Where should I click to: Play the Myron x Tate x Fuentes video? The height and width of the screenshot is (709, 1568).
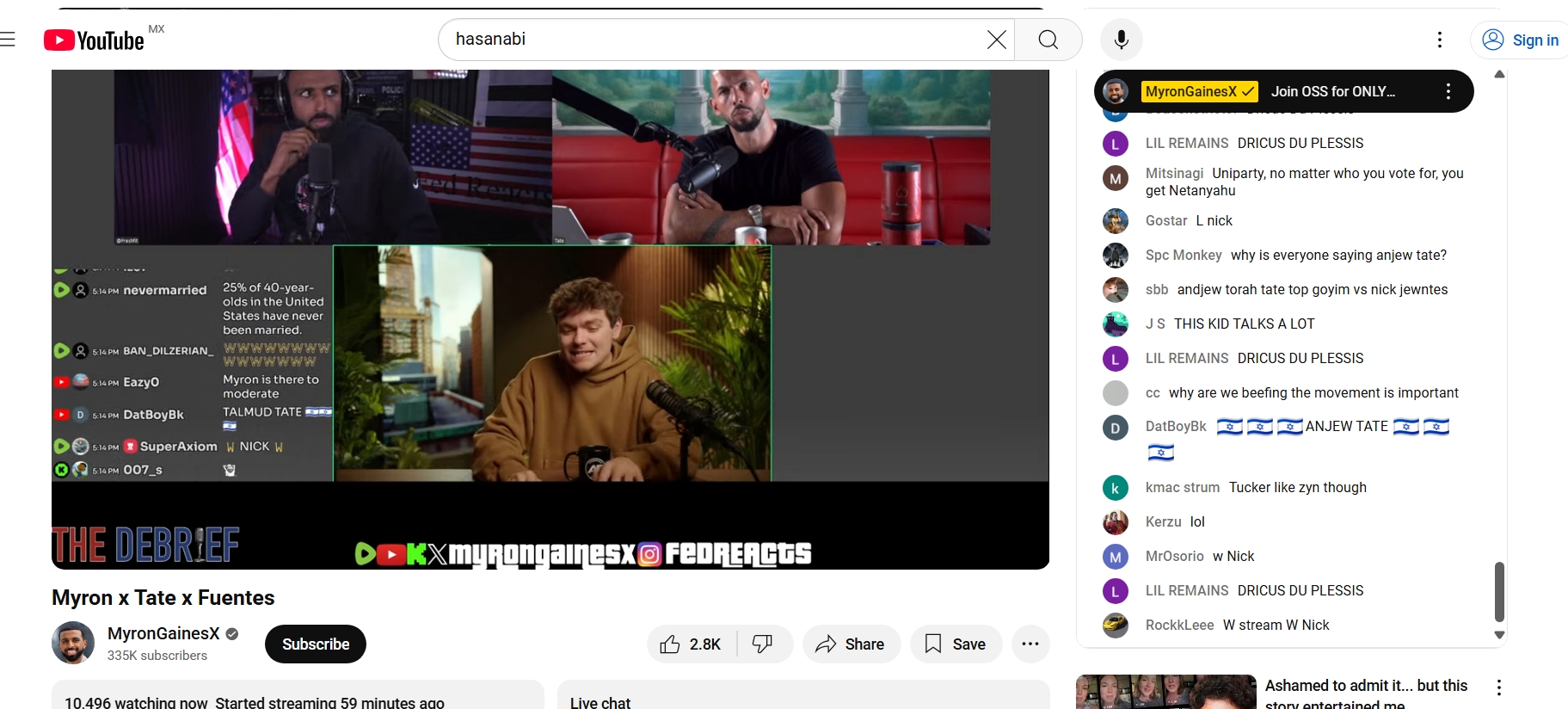[550, 319]
